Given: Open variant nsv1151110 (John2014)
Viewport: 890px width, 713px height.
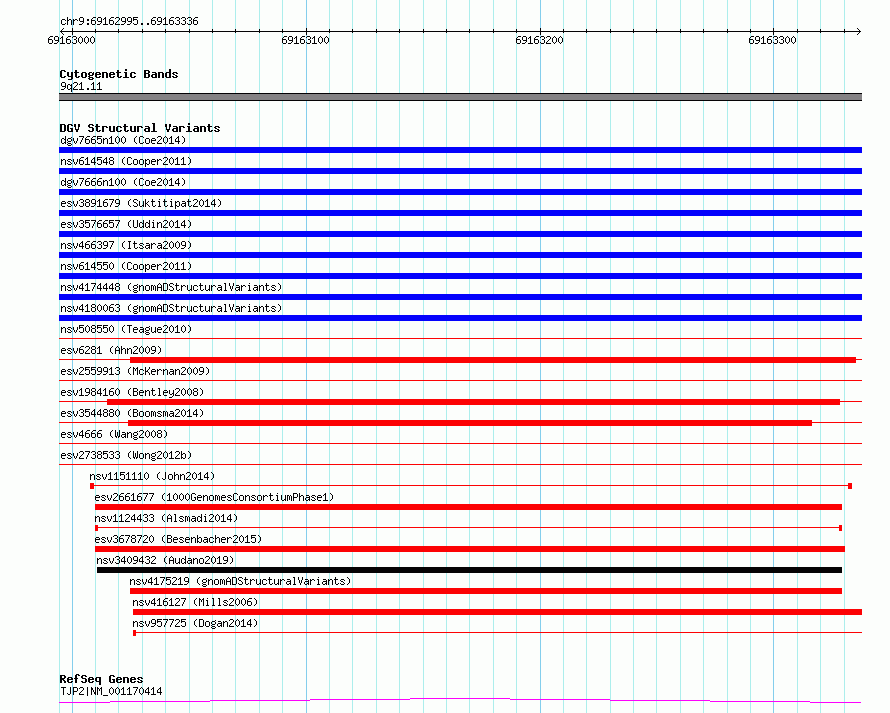Looking at the screenshot, I should 152,476.
